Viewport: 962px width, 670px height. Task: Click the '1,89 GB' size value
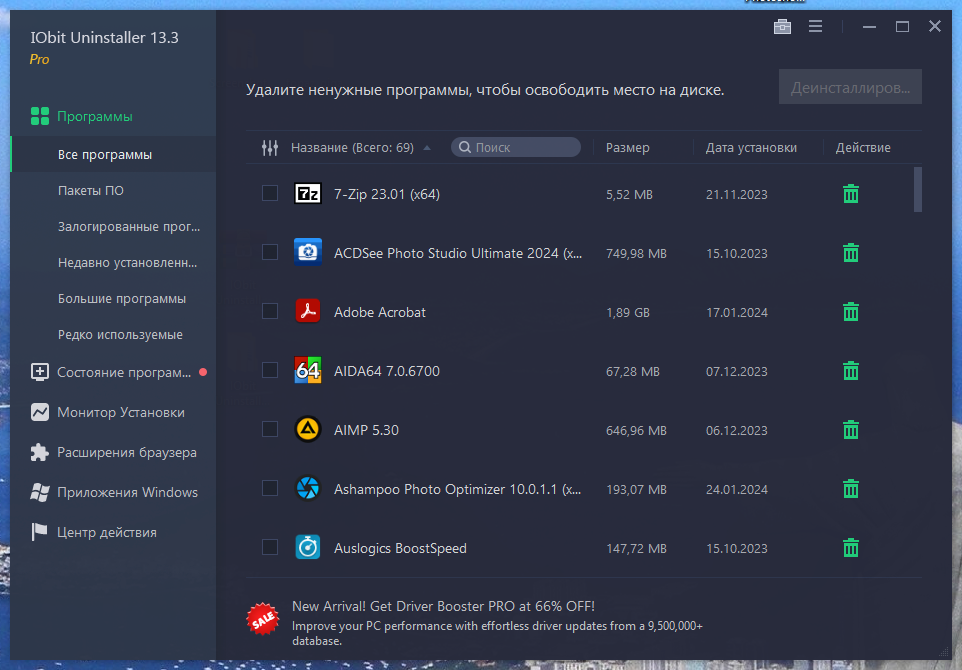click(x=627, y=312)
